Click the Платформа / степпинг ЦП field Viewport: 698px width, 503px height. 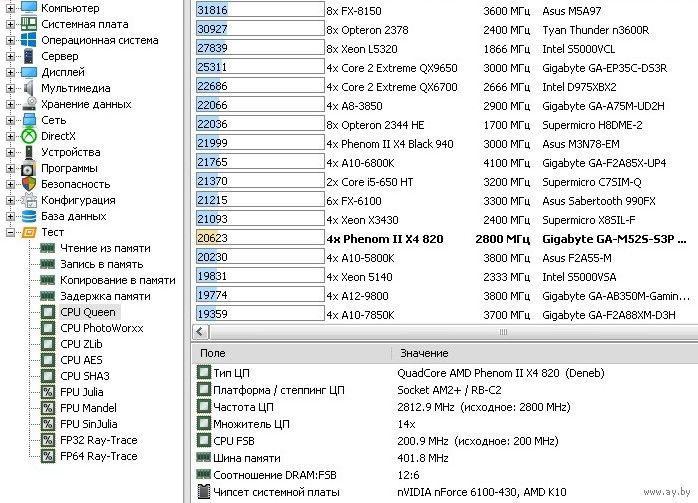point(445,390)
